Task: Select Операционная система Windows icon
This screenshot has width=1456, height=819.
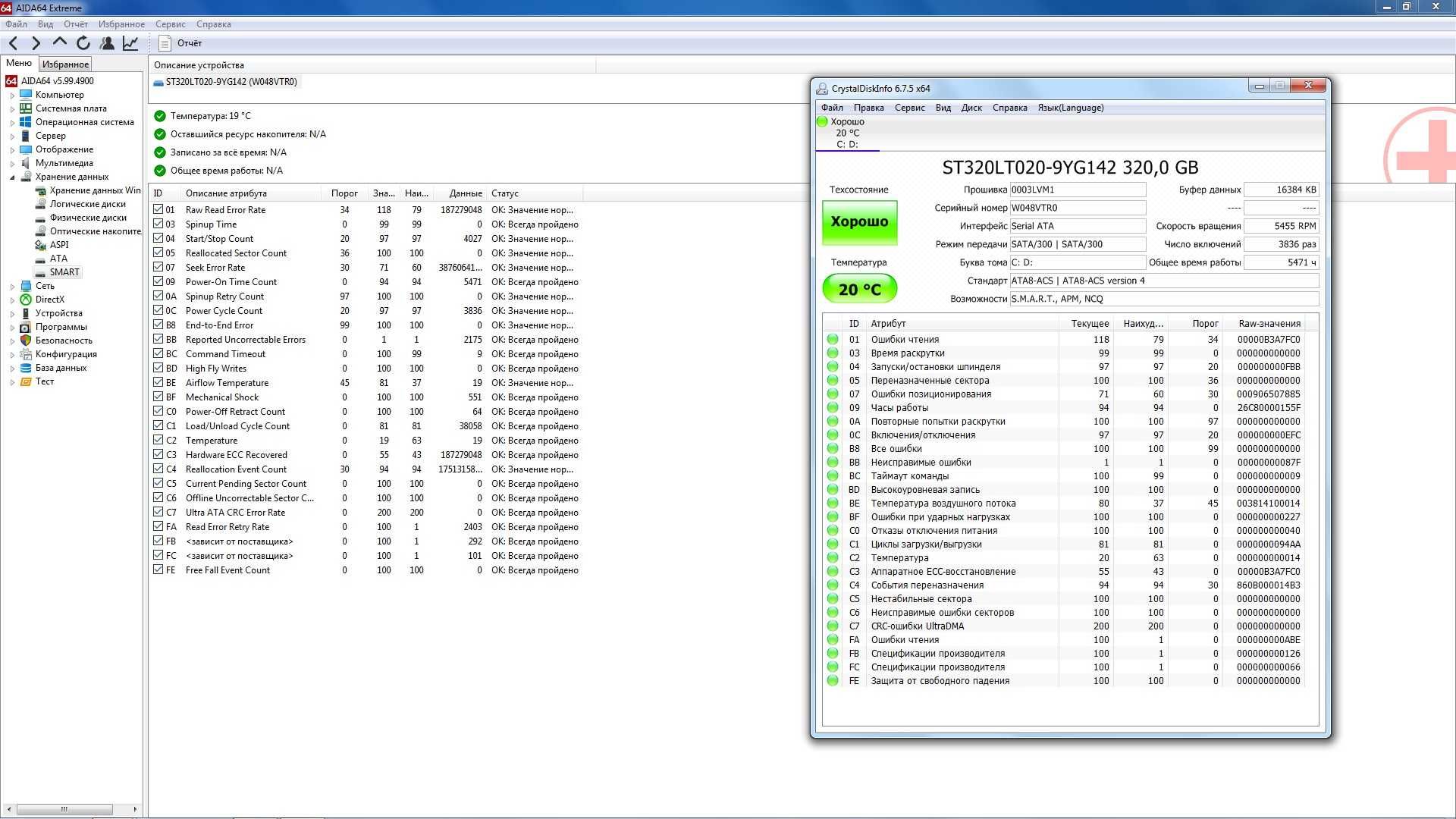Action: coord(26,122)
